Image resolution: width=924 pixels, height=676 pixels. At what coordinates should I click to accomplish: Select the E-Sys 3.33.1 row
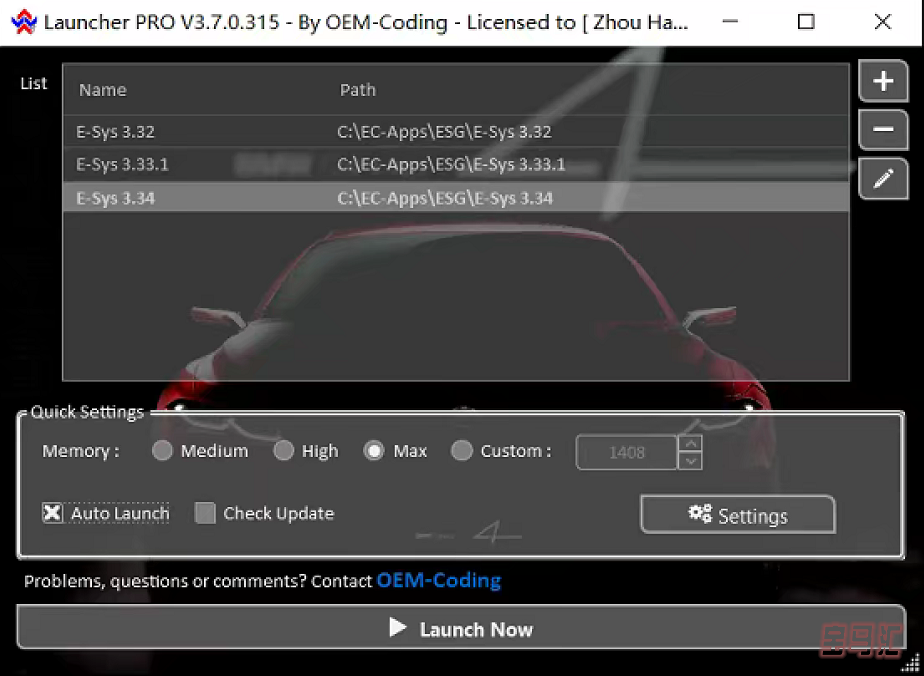point(456,164)
